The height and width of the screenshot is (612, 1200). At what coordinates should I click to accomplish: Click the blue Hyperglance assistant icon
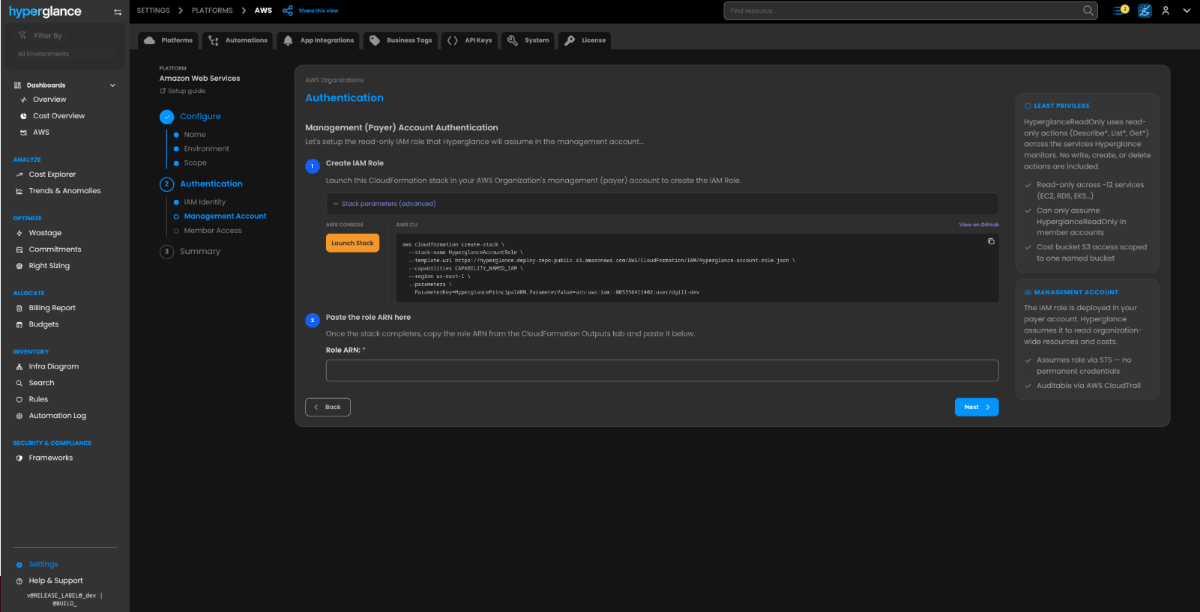click(x=1145, y=10)
